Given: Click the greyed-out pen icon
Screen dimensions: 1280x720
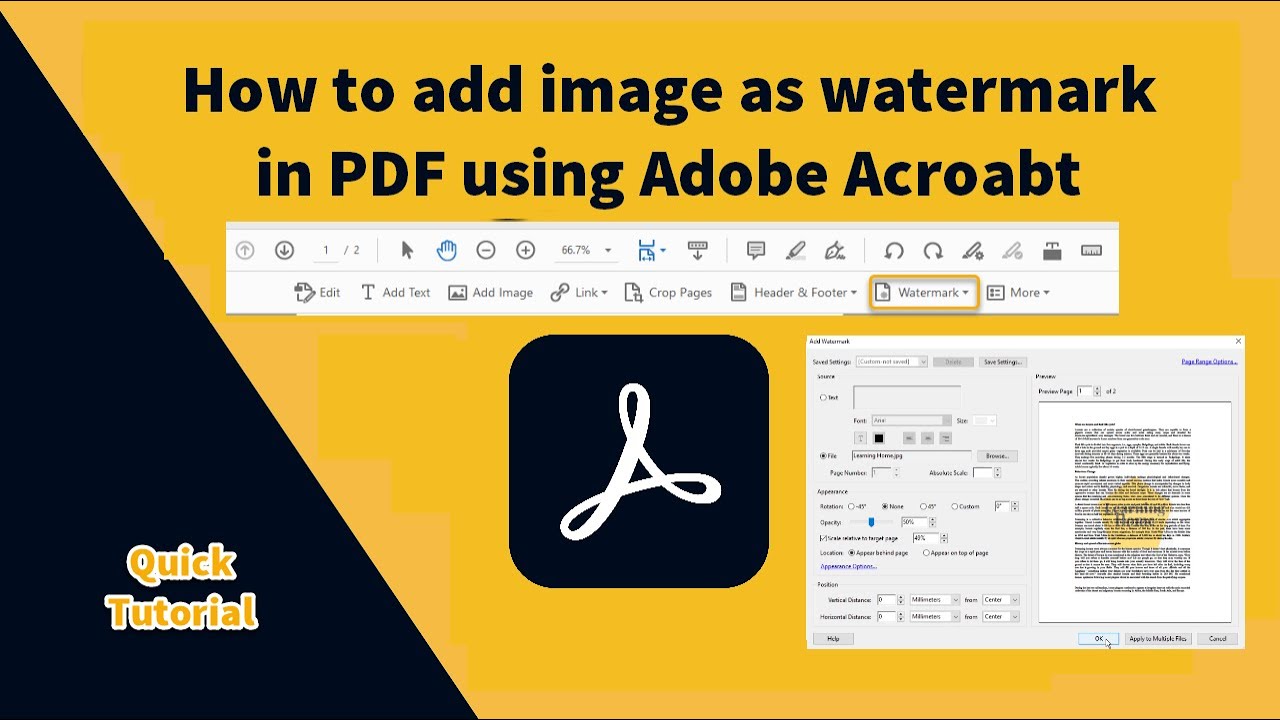Looking at the screenshot, I should click(x=1012, y=251).
